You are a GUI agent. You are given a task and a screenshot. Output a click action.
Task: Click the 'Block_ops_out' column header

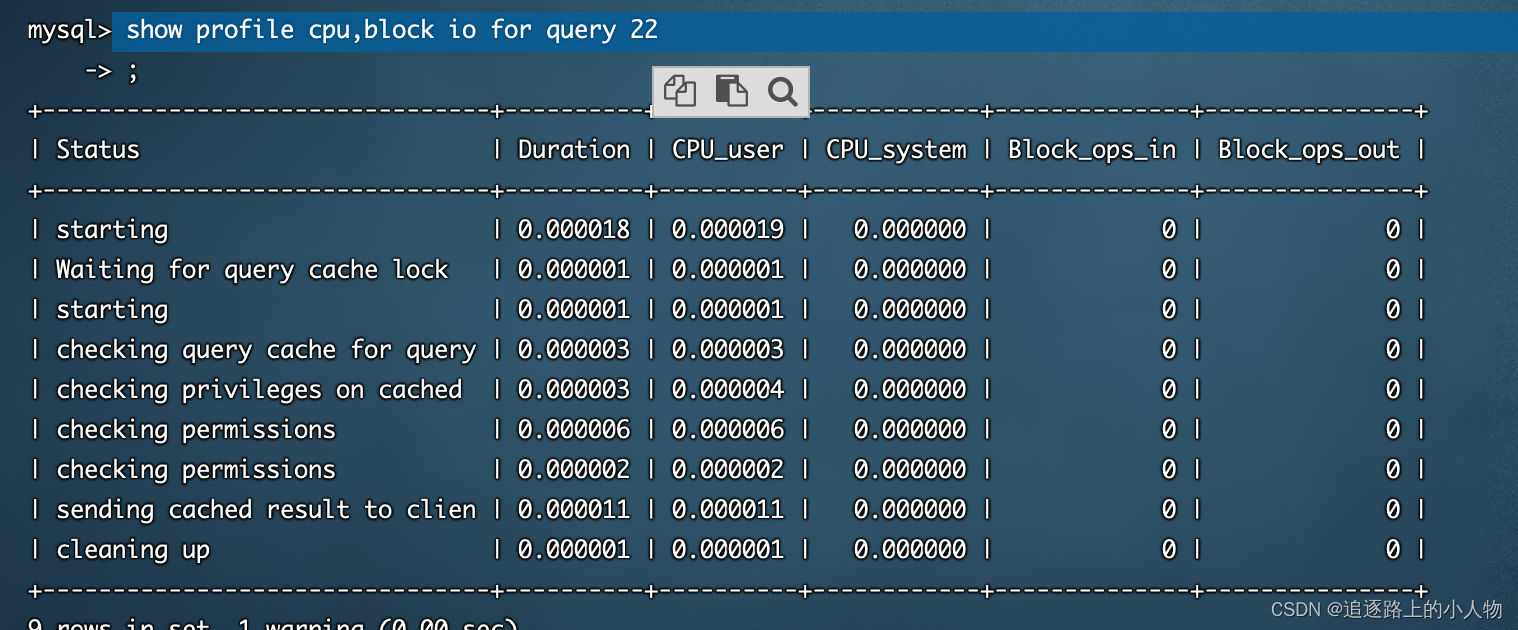1309,150
